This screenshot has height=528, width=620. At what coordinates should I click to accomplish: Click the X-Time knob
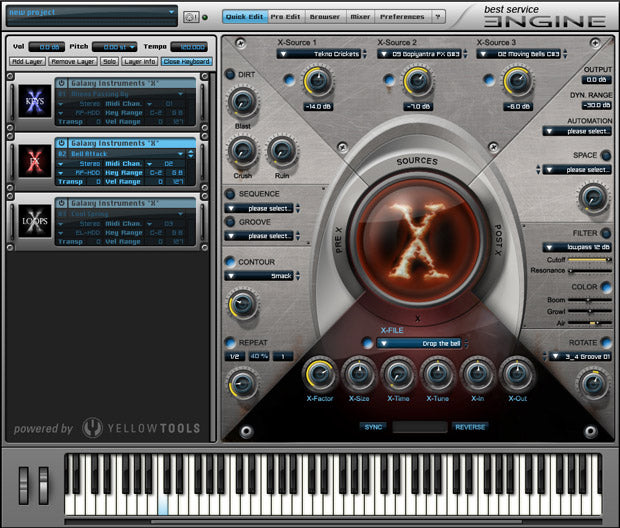(x=398, y=374)
